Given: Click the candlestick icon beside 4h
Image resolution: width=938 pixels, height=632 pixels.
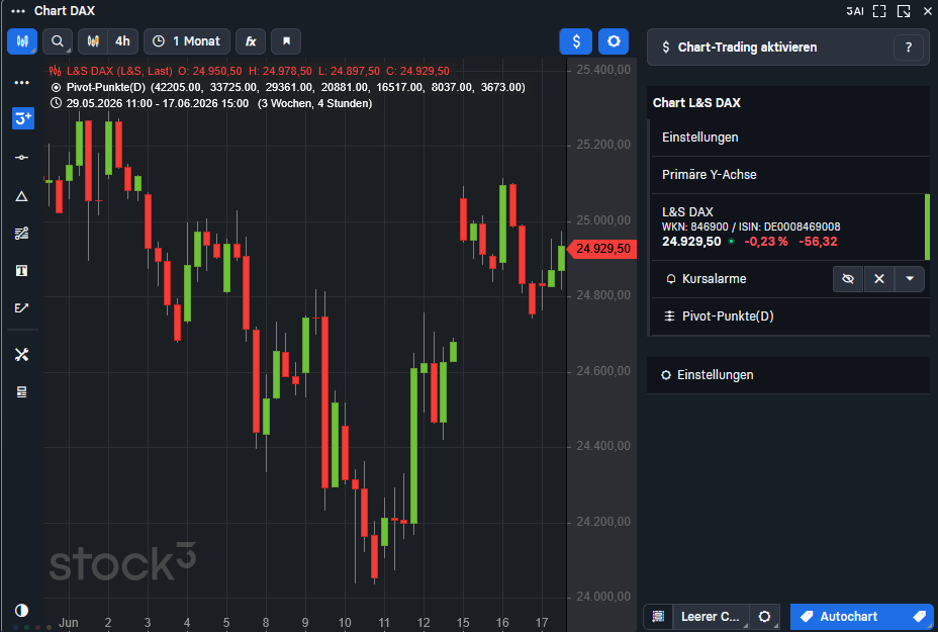Looking at the screenshot, I should pos(93,41).
